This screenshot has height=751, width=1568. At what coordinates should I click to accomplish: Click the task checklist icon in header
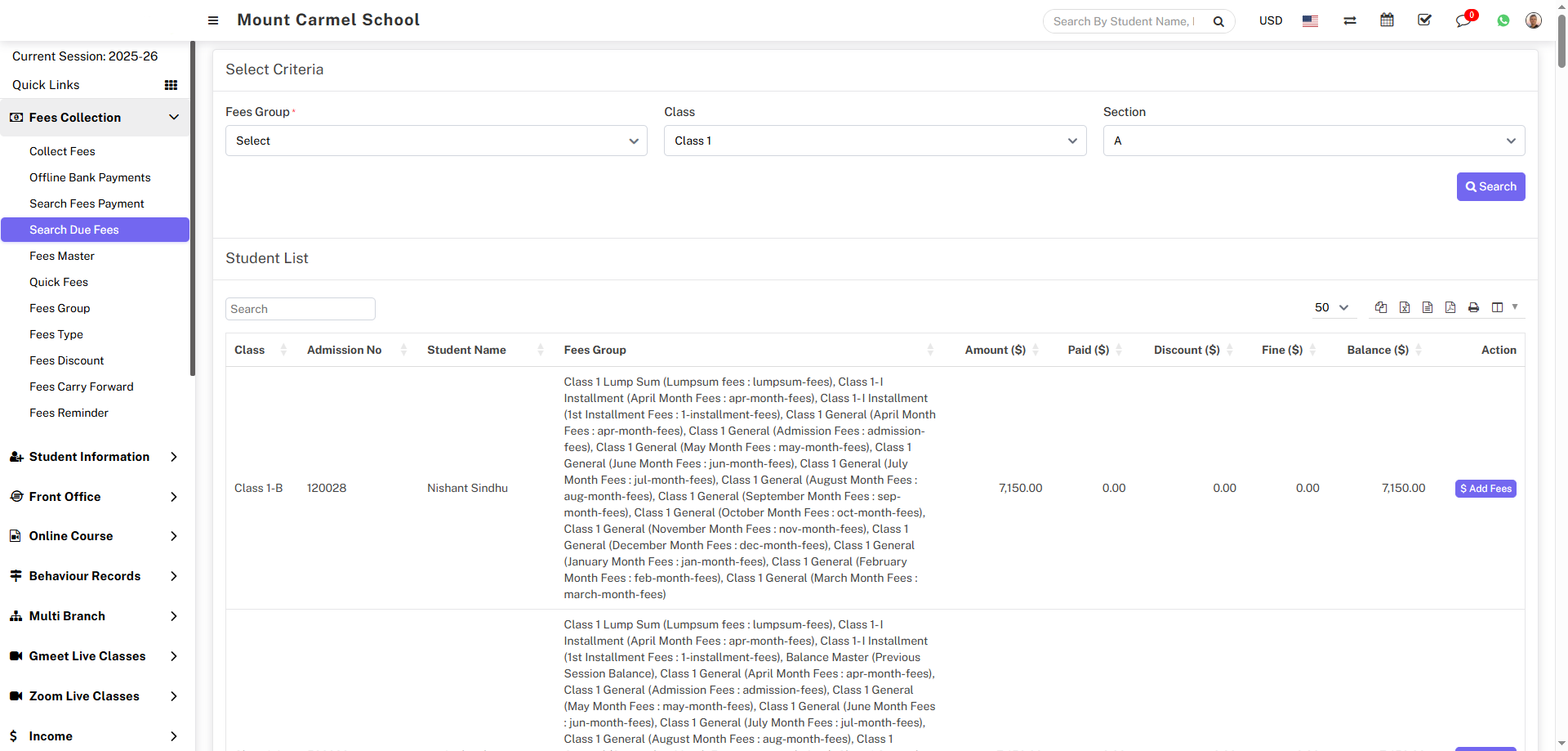1424,20
